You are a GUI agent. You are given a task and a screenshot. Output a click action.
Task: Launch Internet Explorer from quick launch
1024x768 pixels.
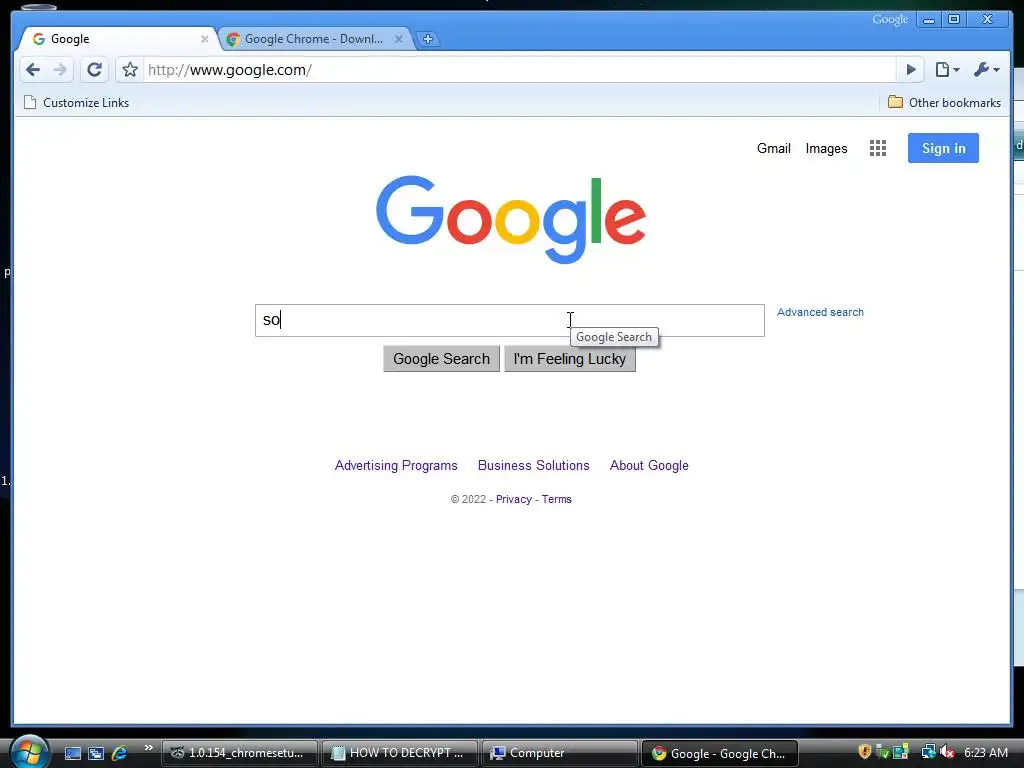coord(120,753)
